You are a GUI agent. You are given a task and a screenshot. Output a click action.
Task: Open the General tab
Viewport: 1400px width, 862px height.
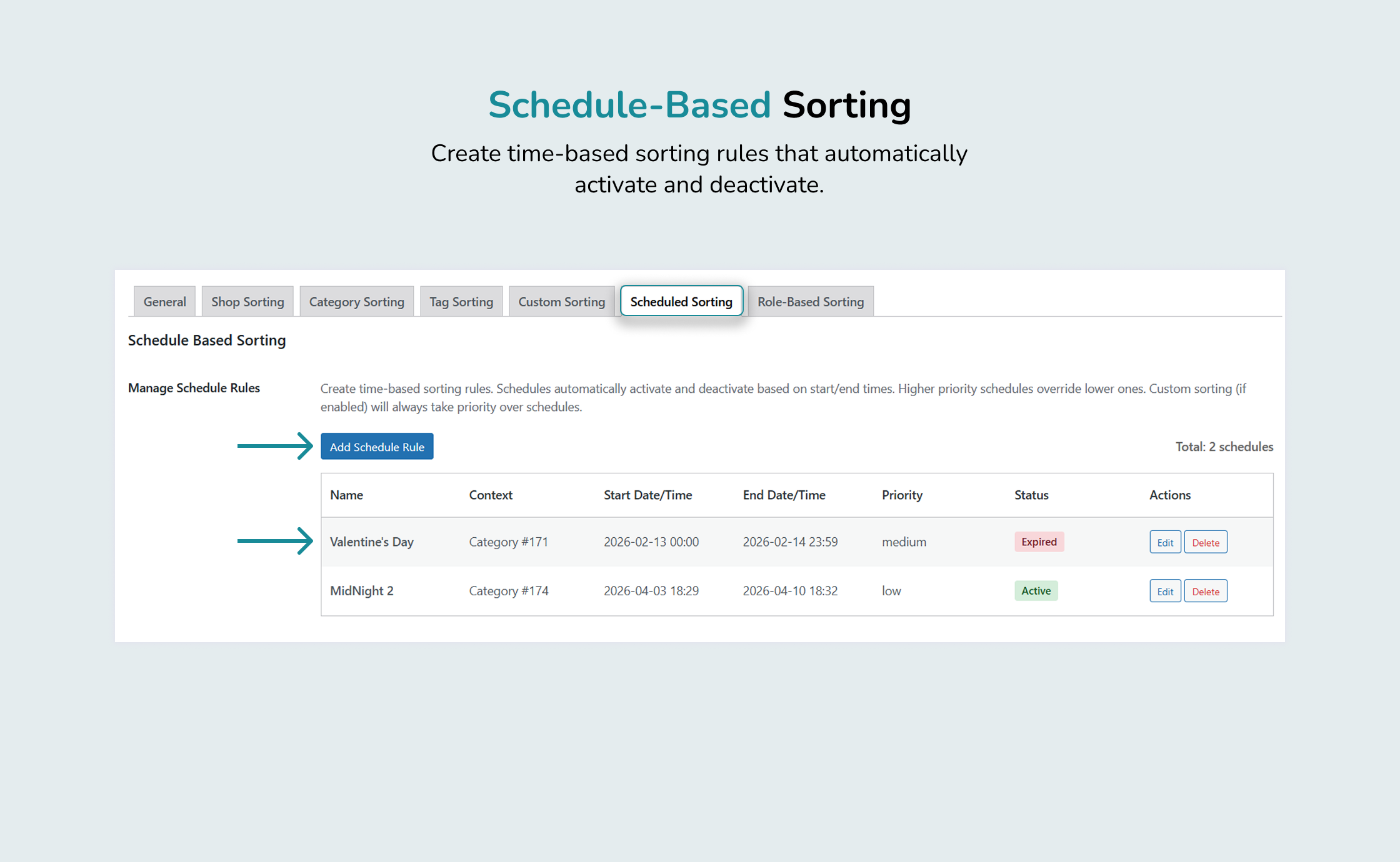pyautogui.click(x=164, y=302)
